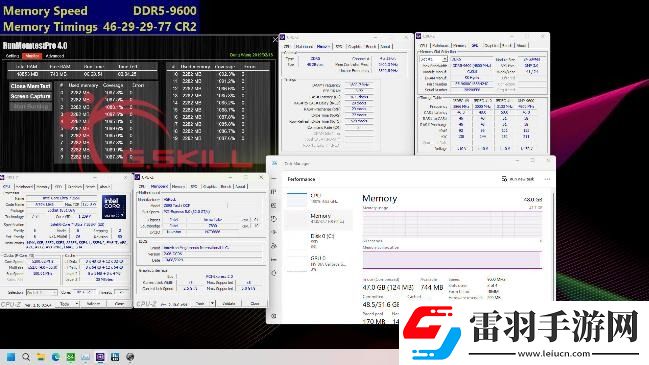
Task: Click Intel Core logo in CPU-Z CPU window
Action: [114, 207]
